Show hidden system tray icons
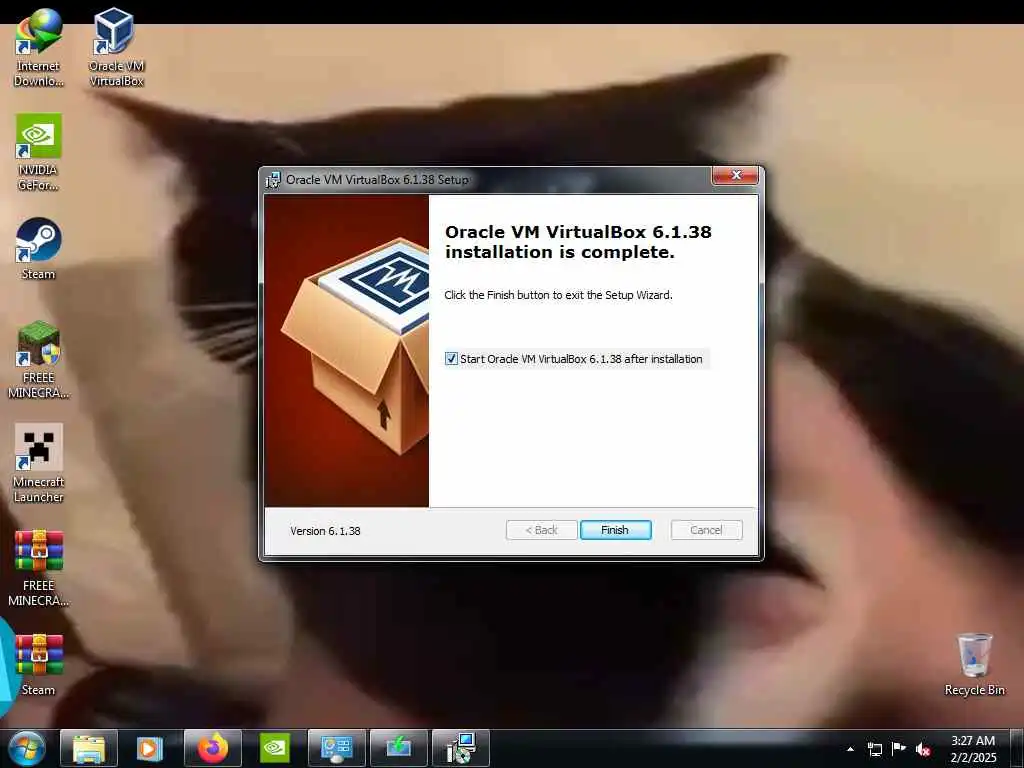1024x768 pixels. [850, 749]
